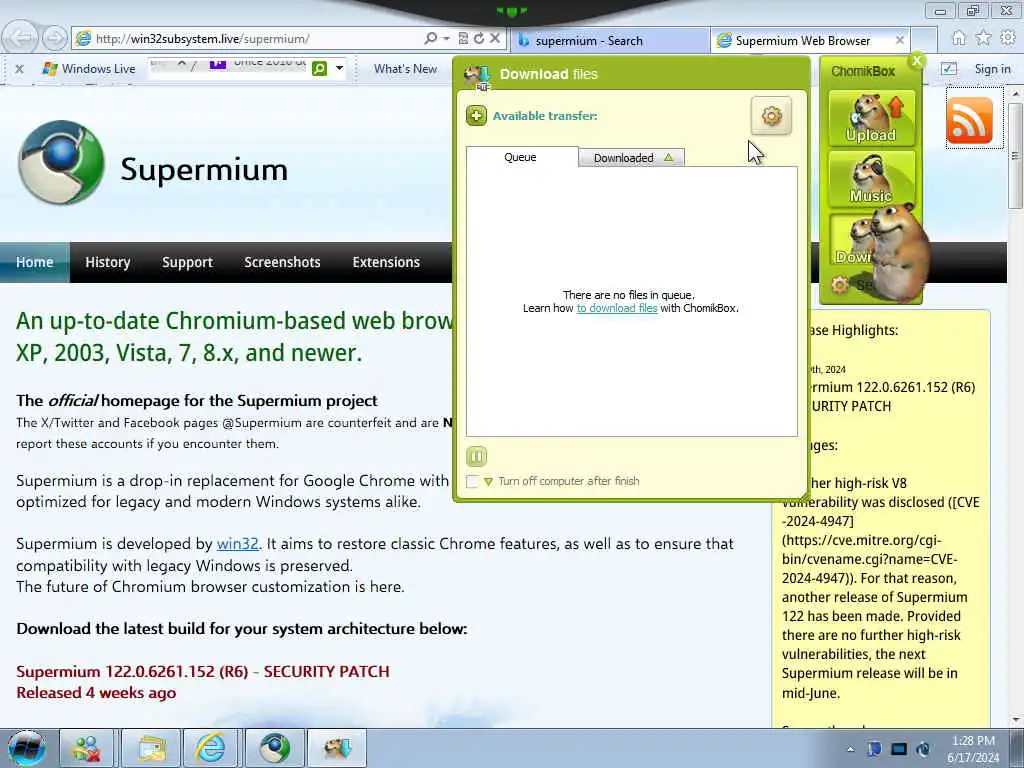This screenshot has width=1024, height=768.
Task: Open compatibility view icon in address bar
Action: [463, 39]
